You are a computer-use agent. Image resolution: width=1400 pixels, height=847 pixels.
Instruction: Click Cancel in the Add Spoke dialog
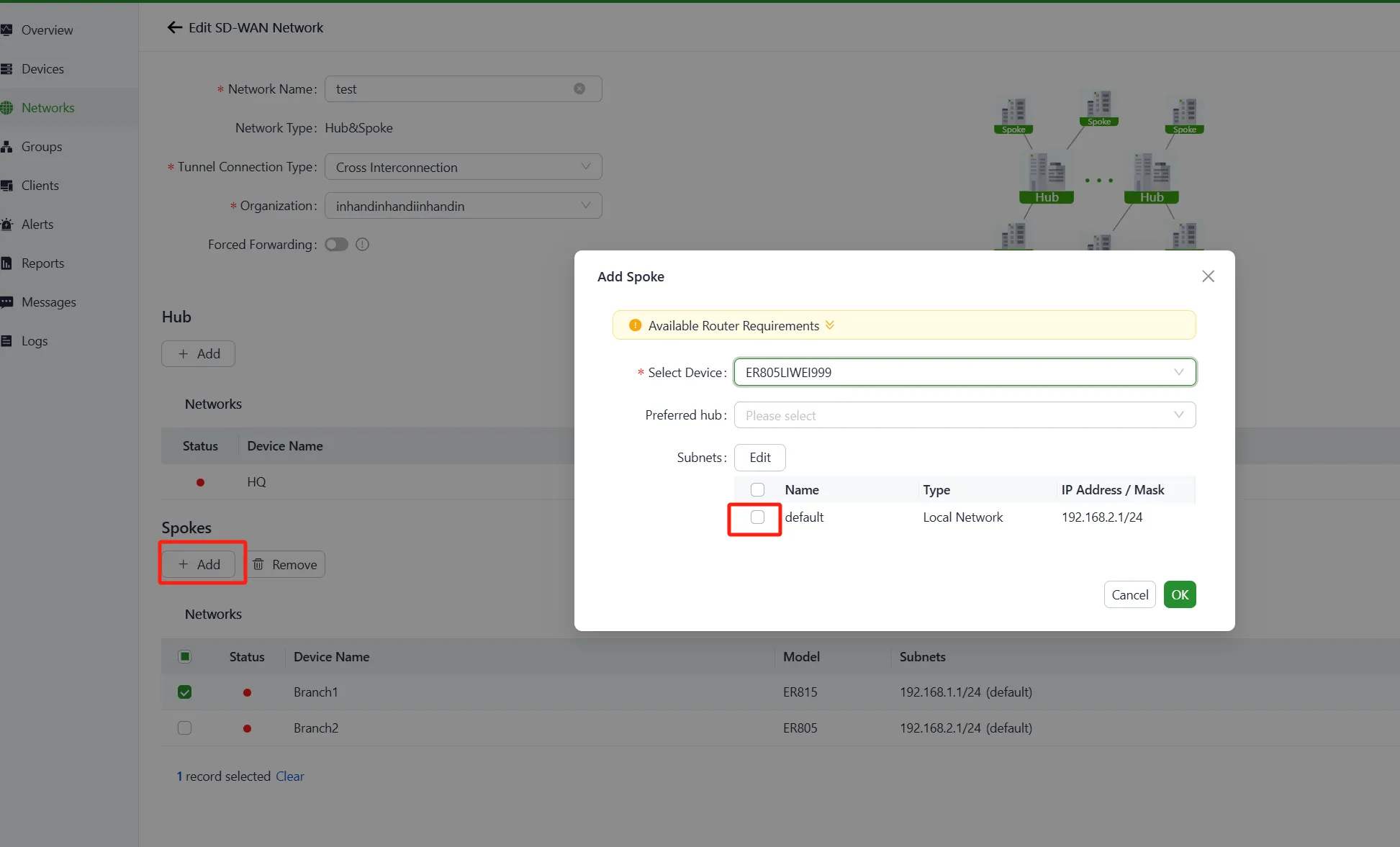coord(1129,594)
